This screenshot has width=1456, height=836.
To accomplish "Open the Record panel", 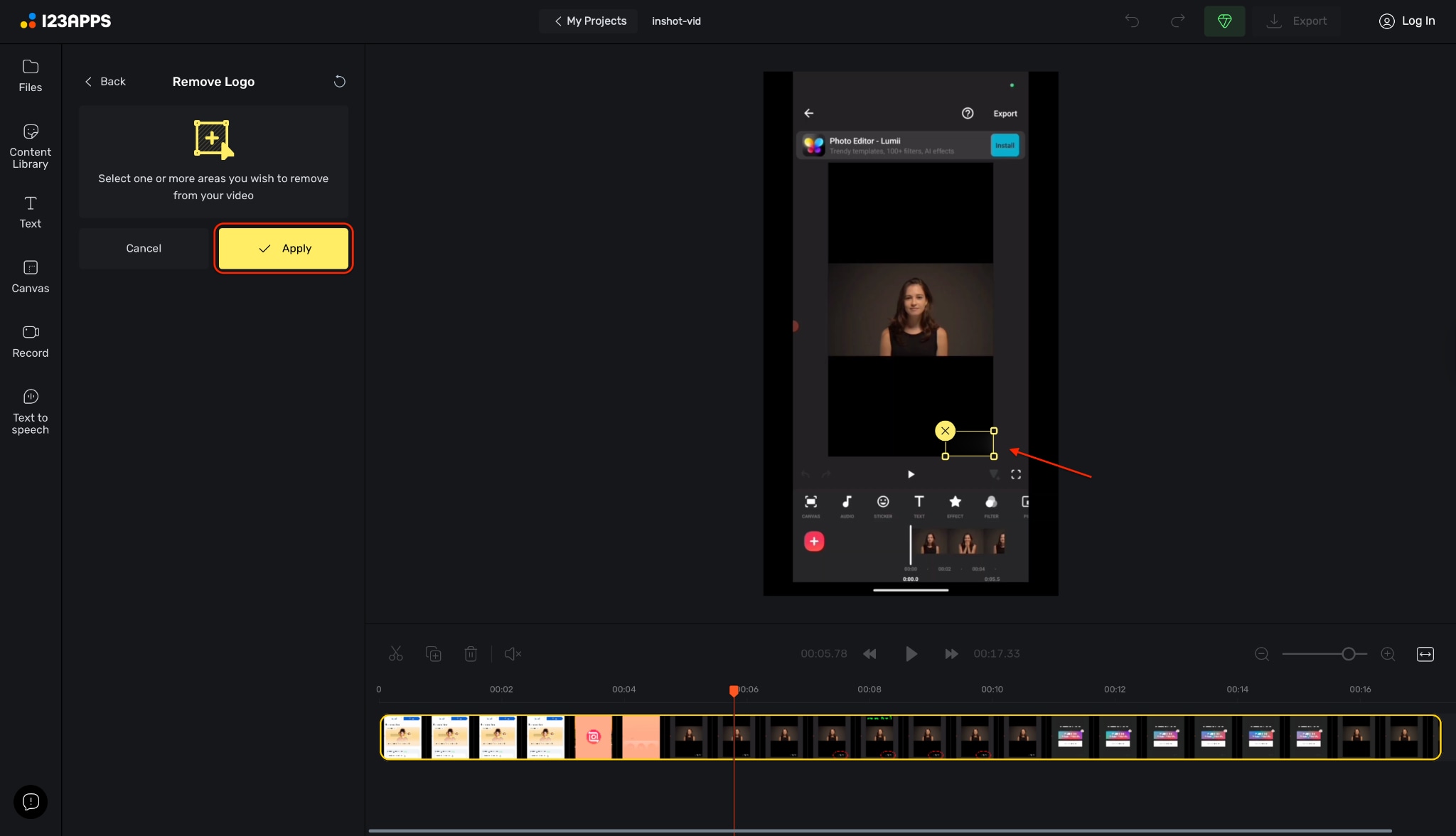I will (30, 340).
